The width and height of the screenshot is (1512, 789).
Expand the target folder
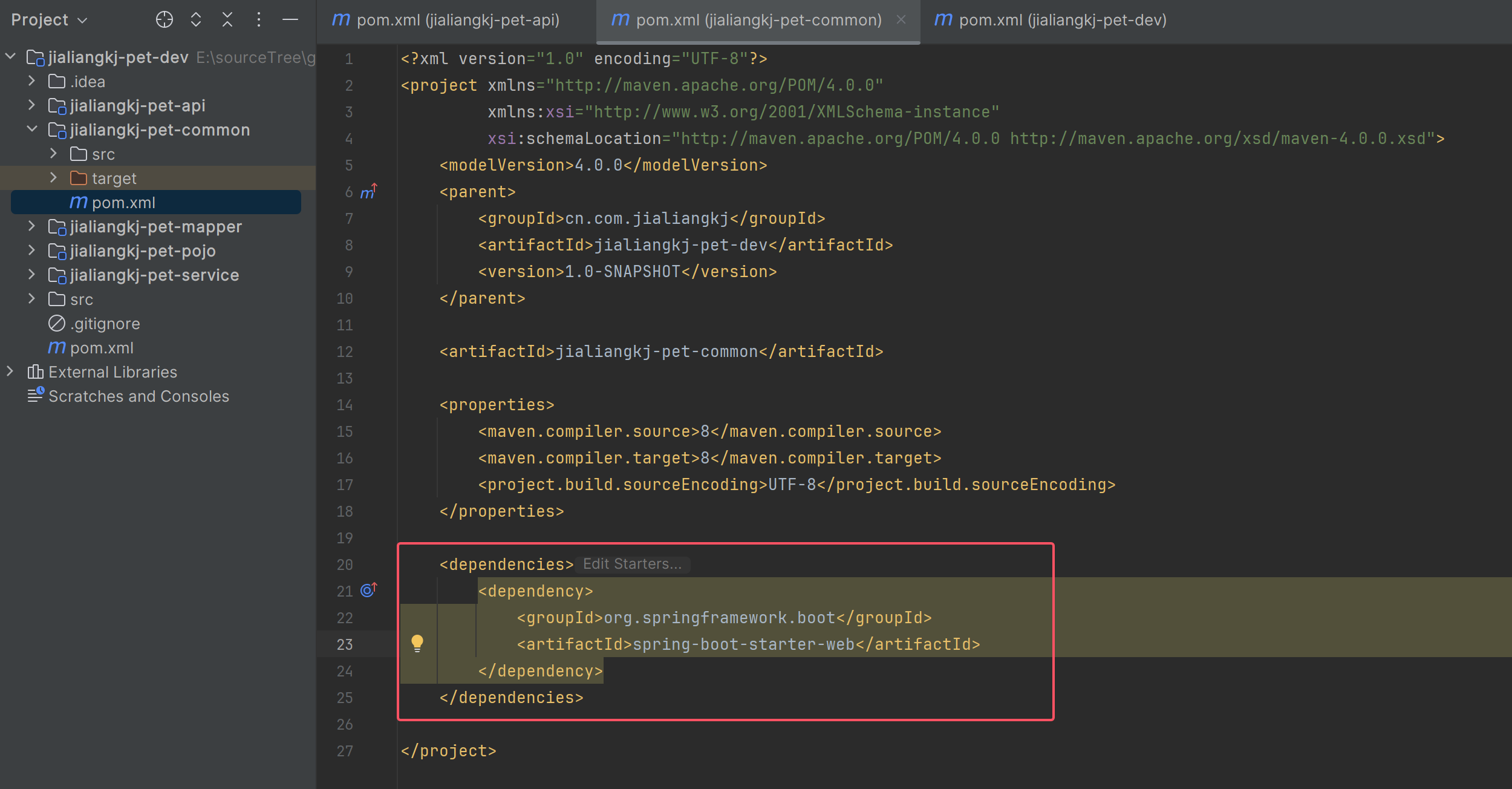tap(54, 178)
